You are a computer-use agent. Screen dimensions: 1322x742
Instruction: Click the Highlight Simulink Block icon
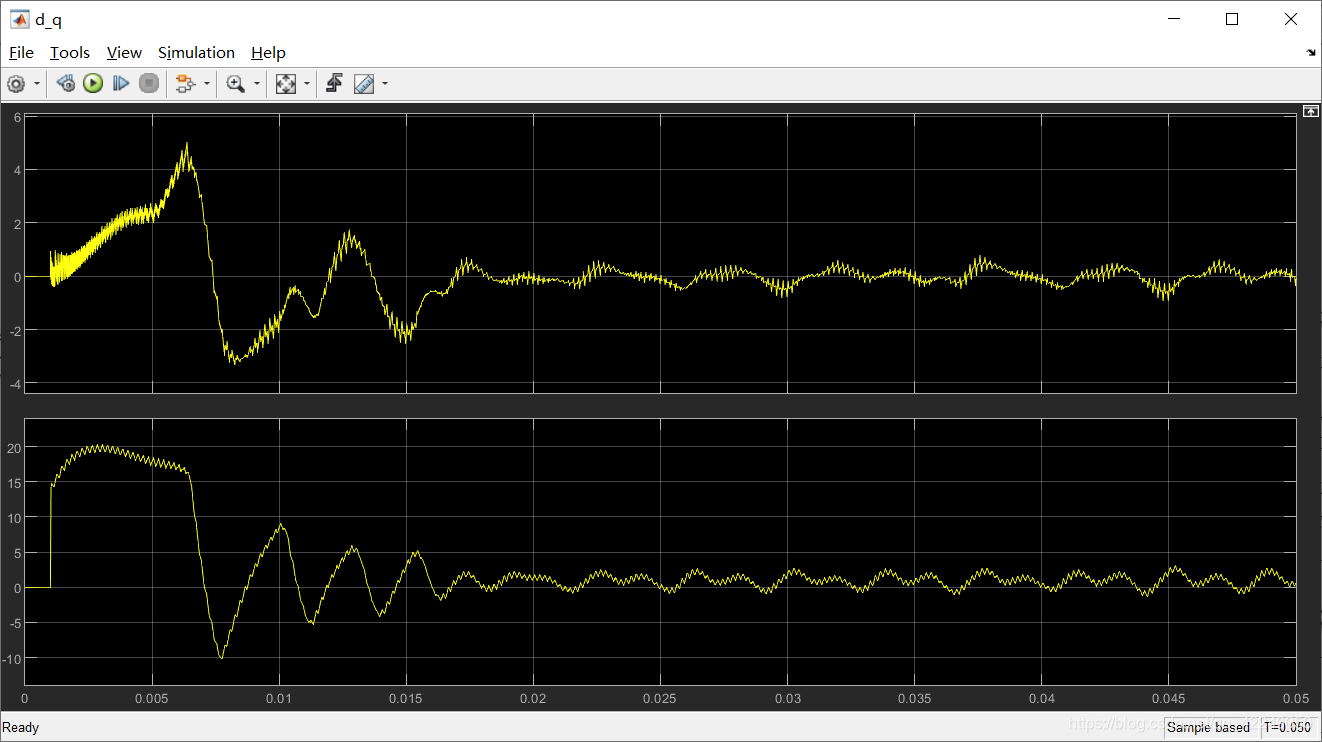click(x=184, y=84)
